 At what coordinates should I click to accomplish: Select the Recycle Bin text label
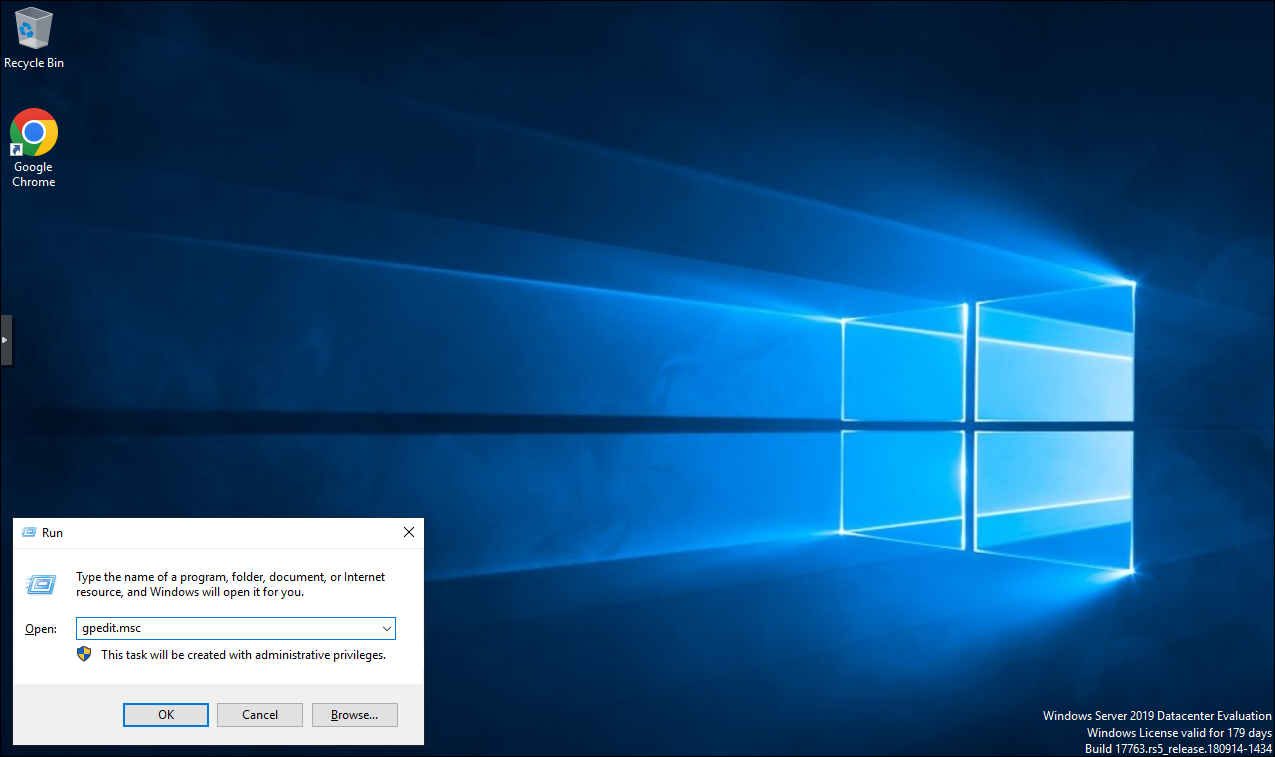click(x=34, y=63)
